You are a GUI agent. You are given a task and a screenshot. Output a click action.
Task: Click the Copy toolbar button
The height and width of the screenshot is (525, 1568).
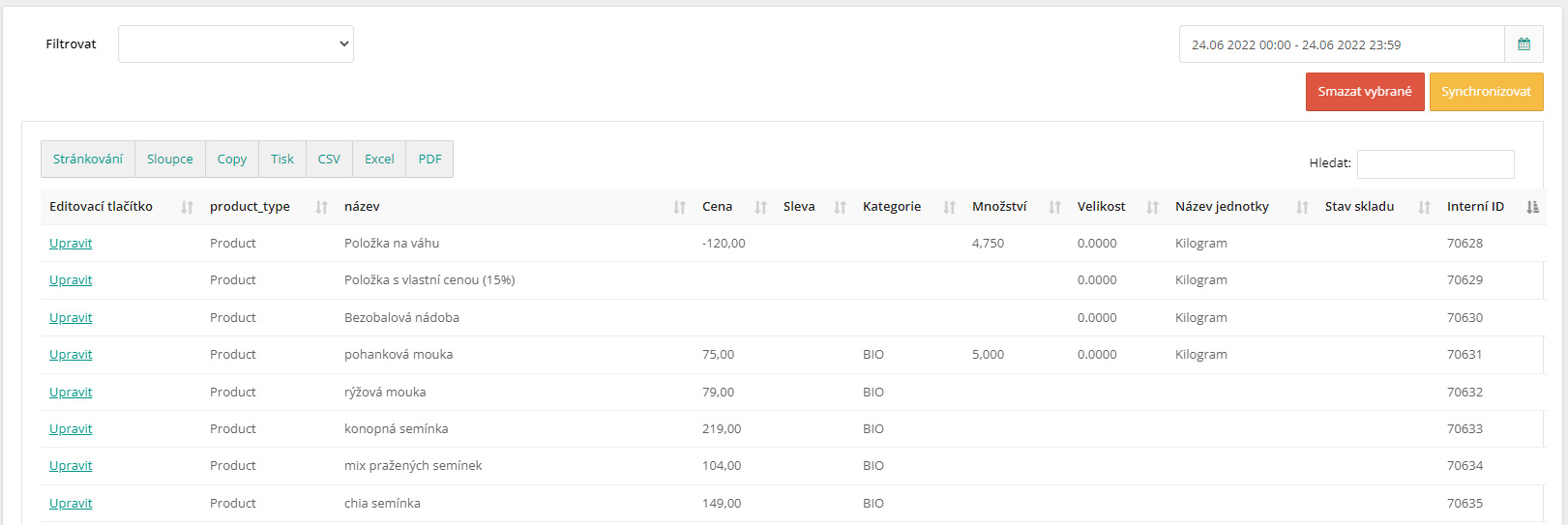[232, 160]
